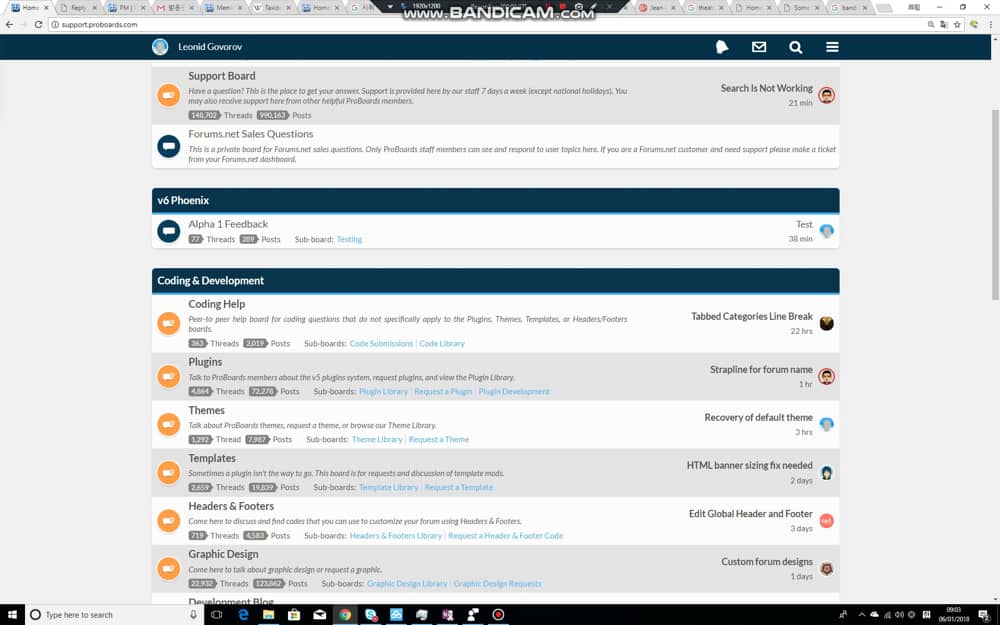This screenshot has height=625, width=1000.
Task: Open the Windows Start menu
Action: (12, 615)
